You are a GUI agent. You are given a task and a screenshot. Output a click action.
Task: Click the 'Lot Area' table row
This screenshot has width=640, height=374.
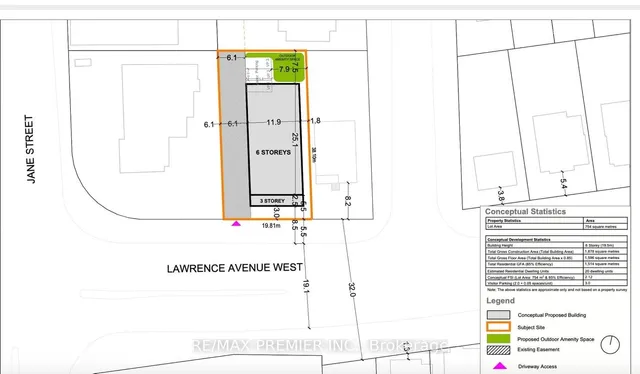[557, 226]
